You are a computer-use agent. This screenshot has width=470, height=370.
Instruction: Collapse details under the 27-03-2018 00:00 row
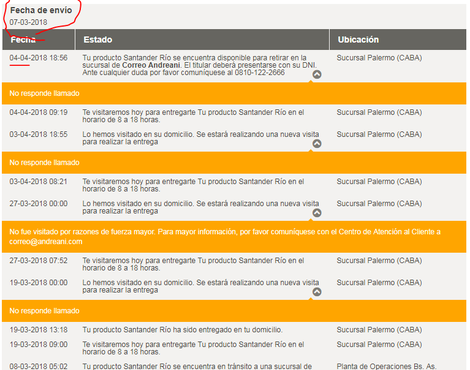click(317, 213)
